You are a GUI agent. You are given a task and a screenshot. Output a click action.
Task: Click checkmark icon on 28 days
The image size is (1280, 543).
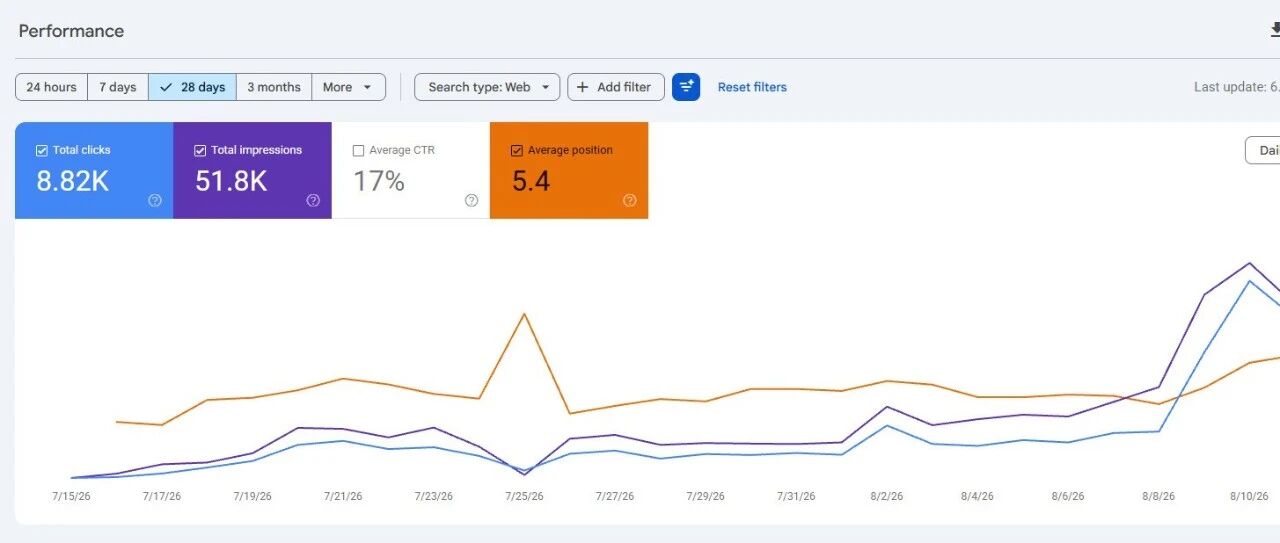(x=166, y=87)
